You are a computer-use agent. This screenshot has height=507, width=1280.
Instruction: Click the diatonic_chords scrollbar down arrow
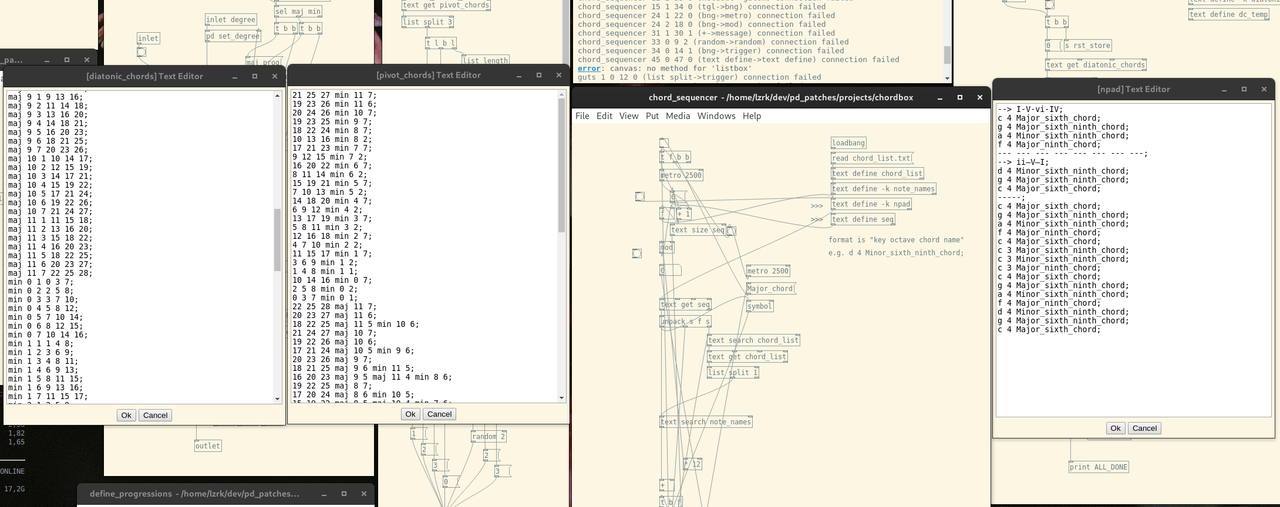coord(278,398)
